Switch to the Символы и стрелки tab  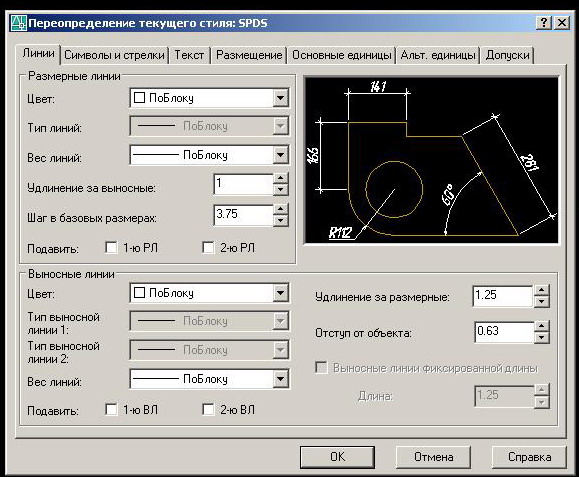pyautogui.click(x=114, y=55)
